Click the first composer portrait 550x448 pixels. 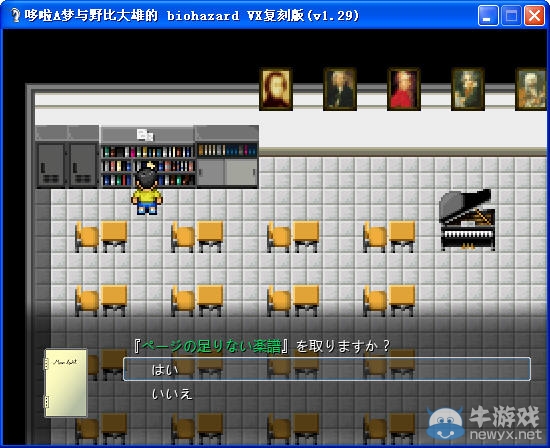click(276, 89)
